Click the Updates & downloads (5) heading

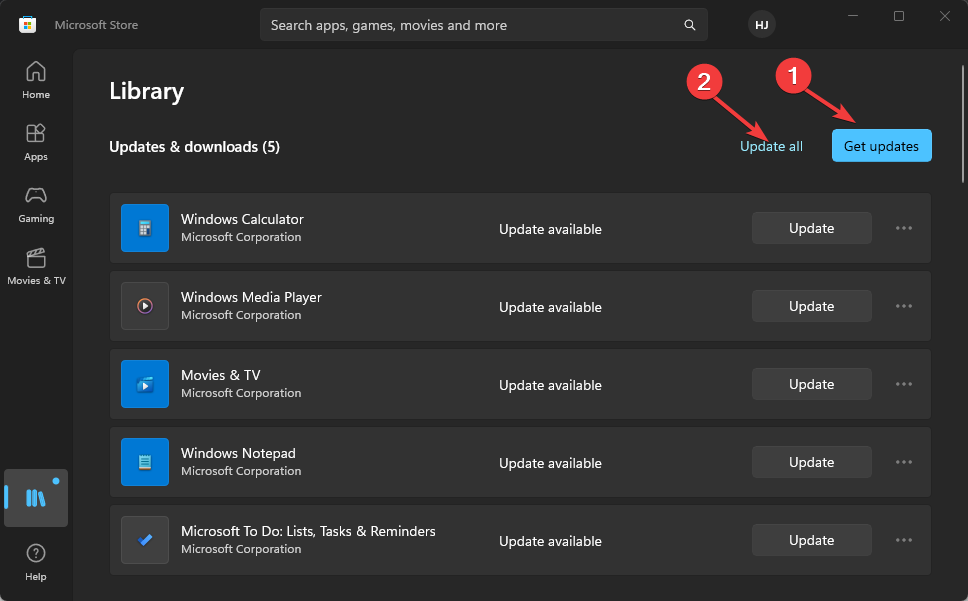194,147
